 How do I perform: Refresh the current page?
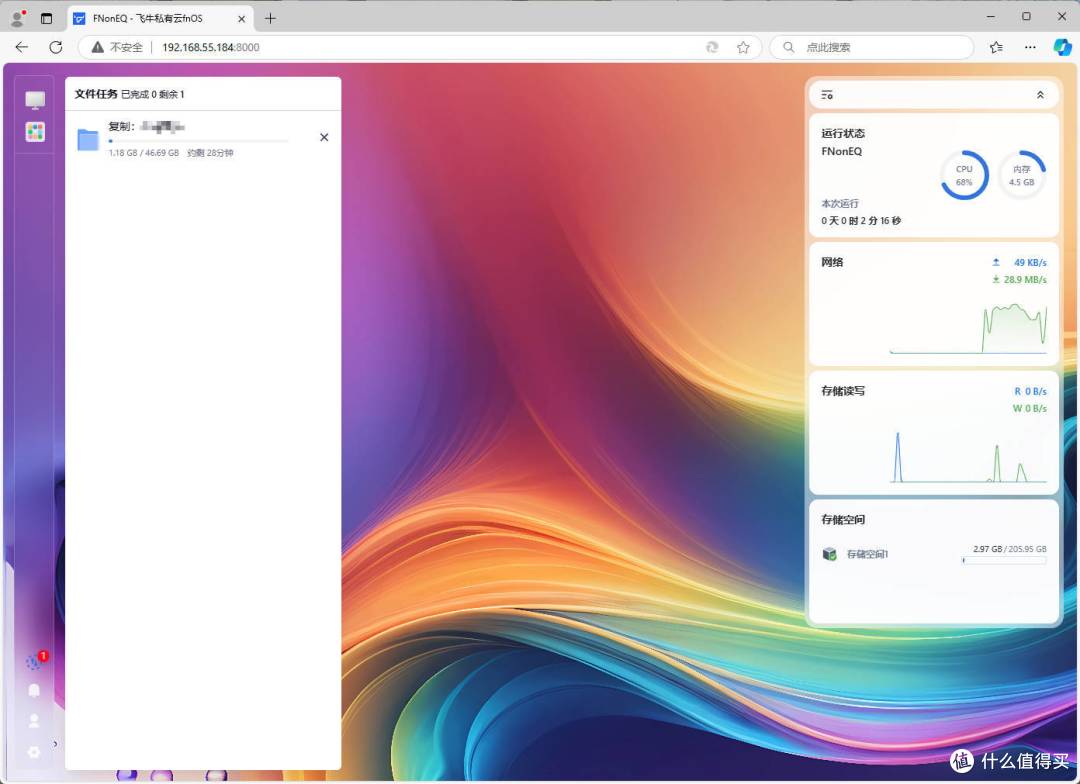(56, 47)
